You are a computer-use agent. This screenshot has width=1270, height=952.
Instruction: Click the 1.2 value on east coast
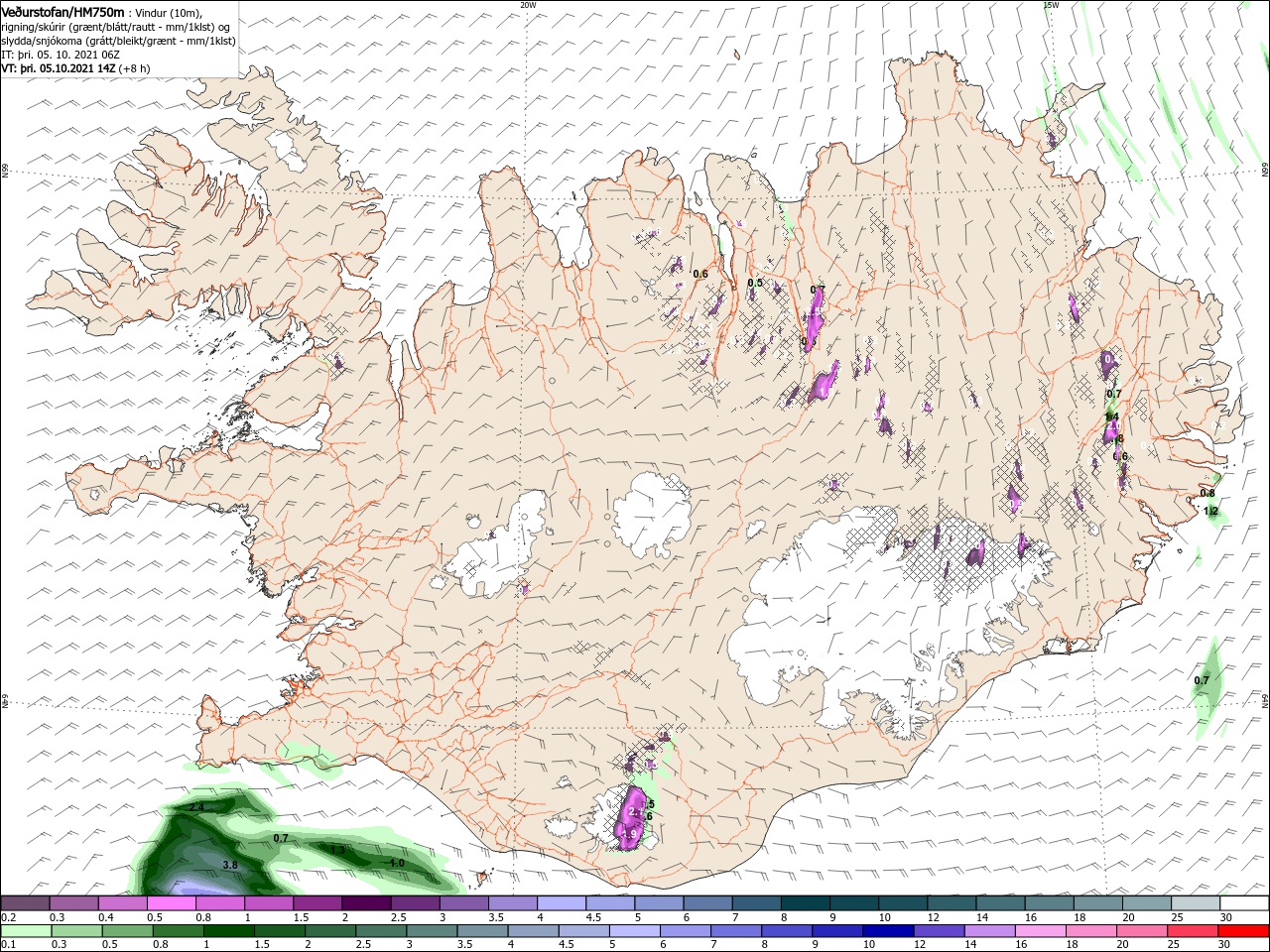click(1210, 511)
